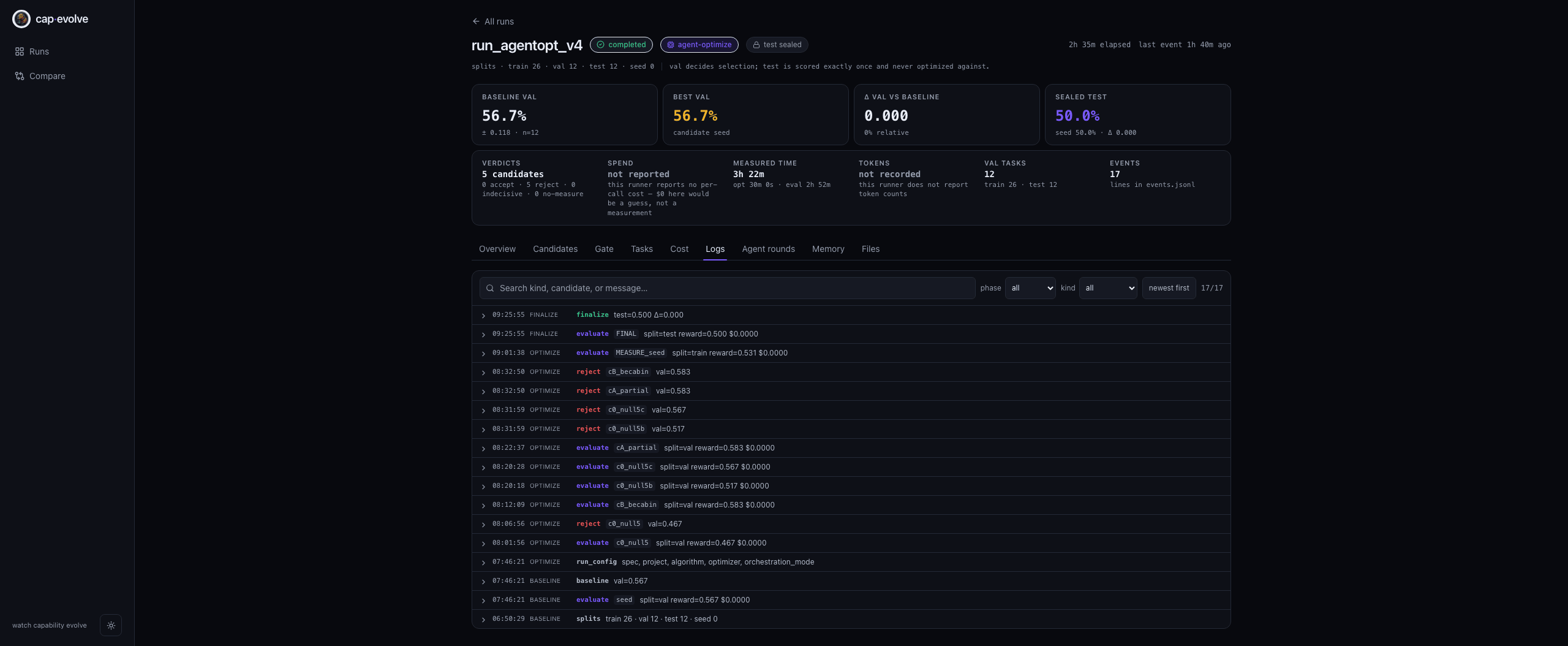
Task: Switch to the Candidates tab
Action: click(x=555, y=249)
